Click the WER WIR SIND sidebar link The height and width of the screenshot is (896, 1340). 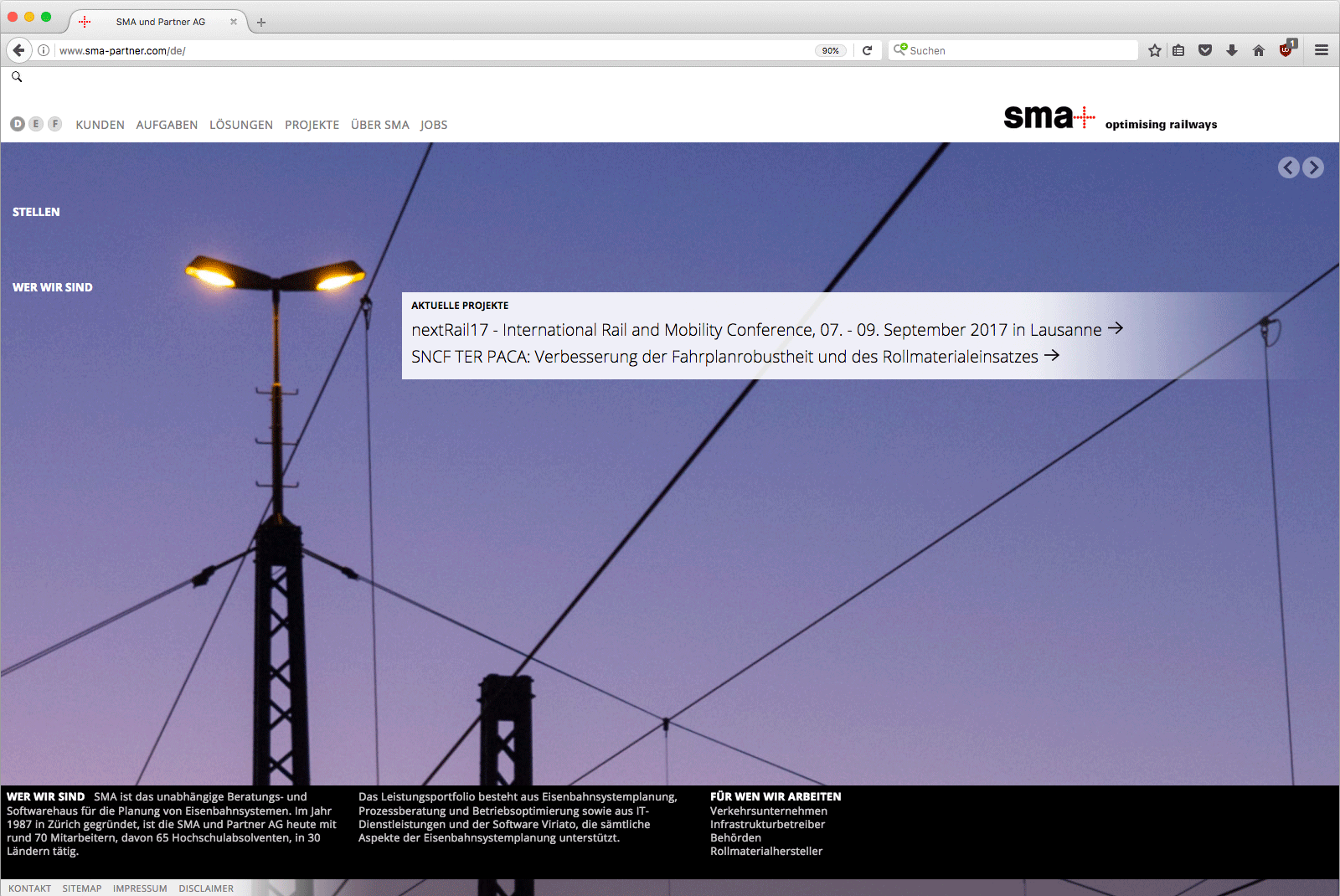pos(53,287)
